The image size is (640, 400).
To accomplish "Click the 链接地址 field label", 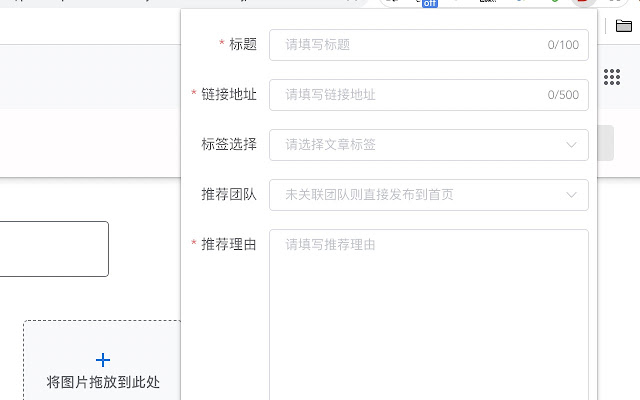I will pos(229,94).
